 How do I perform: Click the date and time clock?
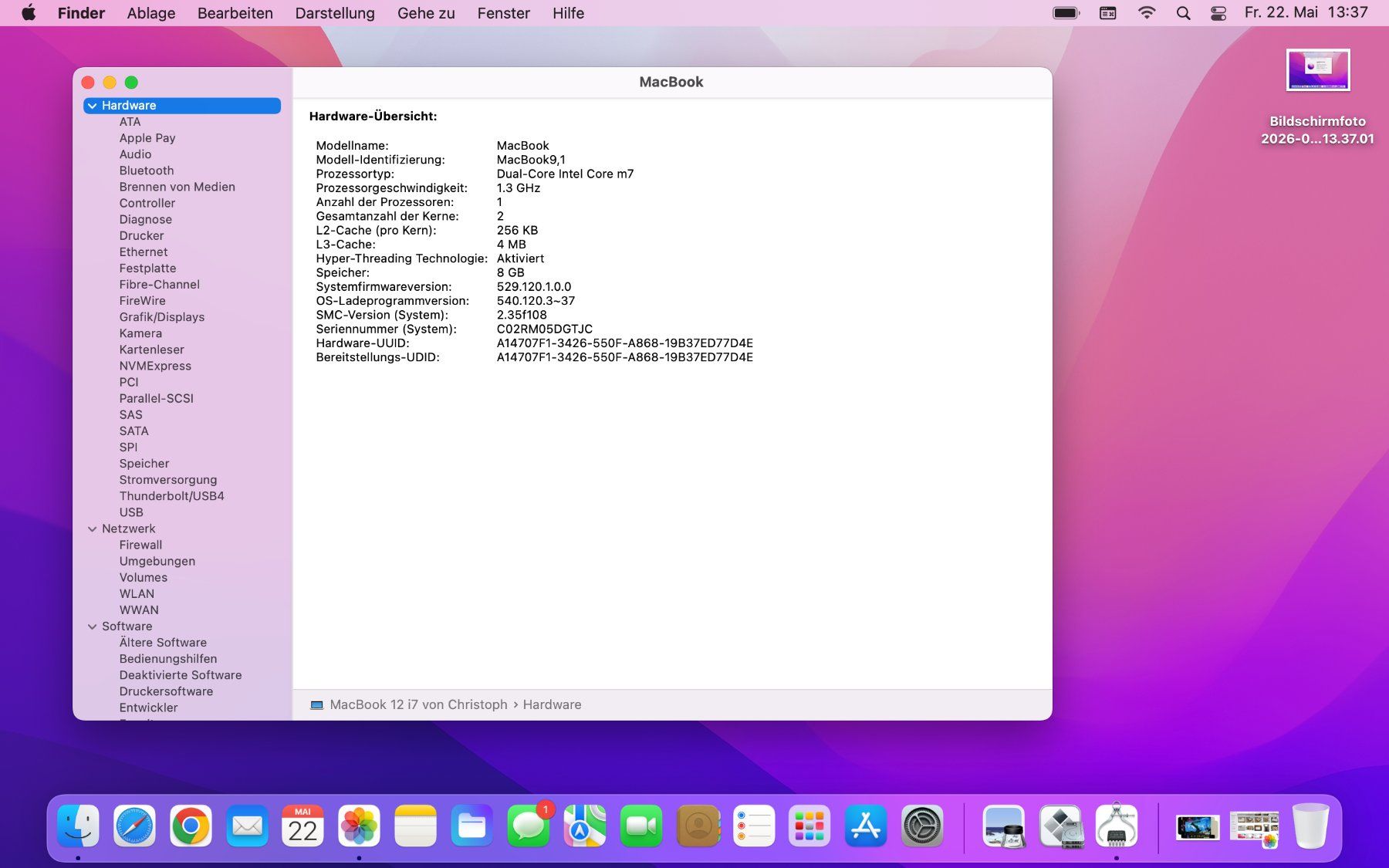click(1306, 13)
